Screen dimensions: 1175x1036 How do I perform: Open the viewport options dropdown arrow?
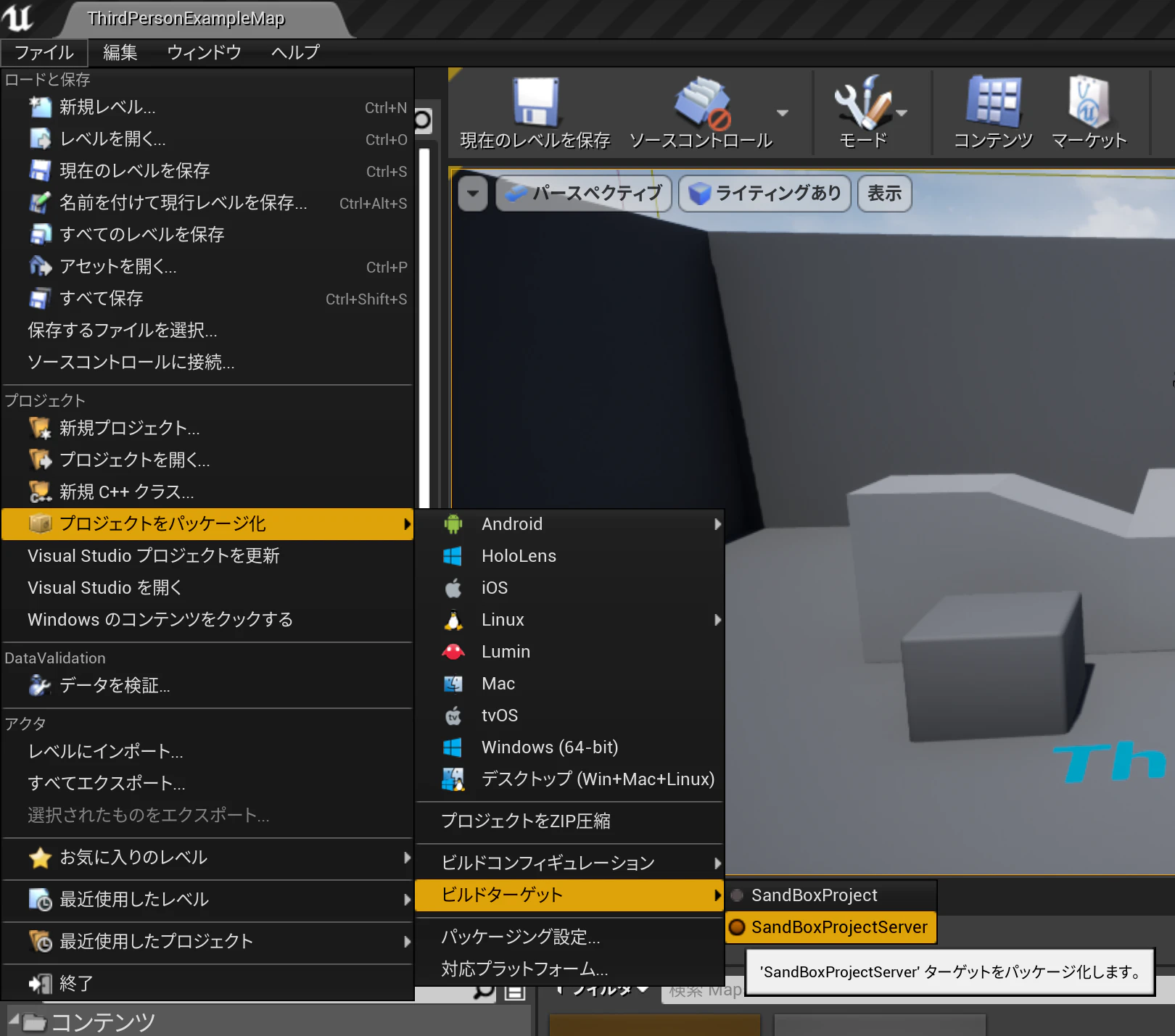pos(473,194)
